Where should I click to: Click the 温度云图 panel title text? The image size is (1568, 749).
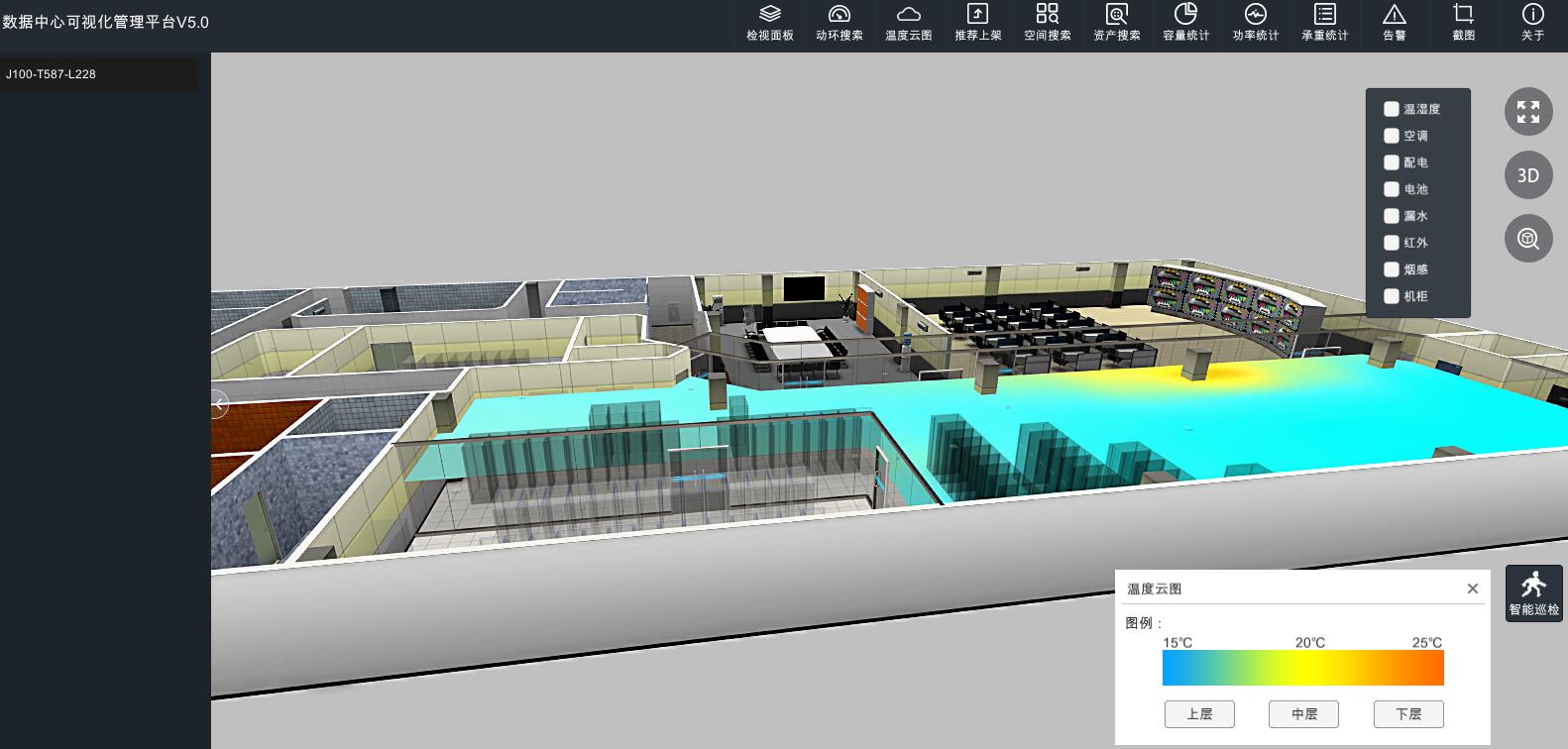click(1155, 588)
